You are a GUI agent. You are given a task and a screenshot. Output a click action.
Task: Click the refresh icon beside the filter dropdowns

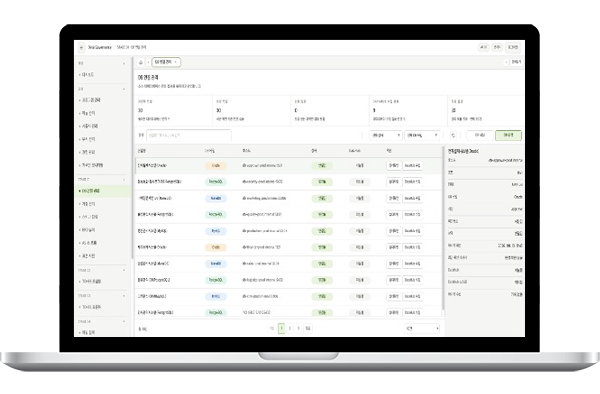[453, 135]
